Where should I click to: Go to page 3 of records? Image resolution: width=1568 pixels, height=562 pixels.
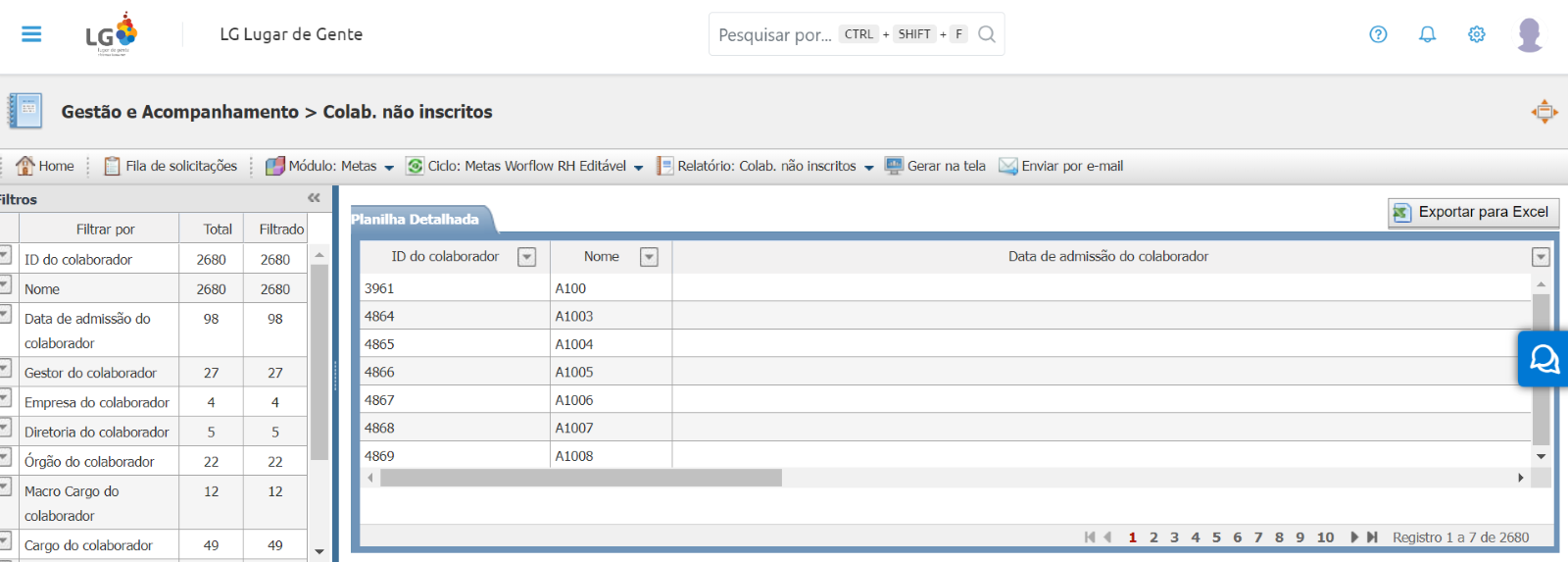click(1174, 537)
